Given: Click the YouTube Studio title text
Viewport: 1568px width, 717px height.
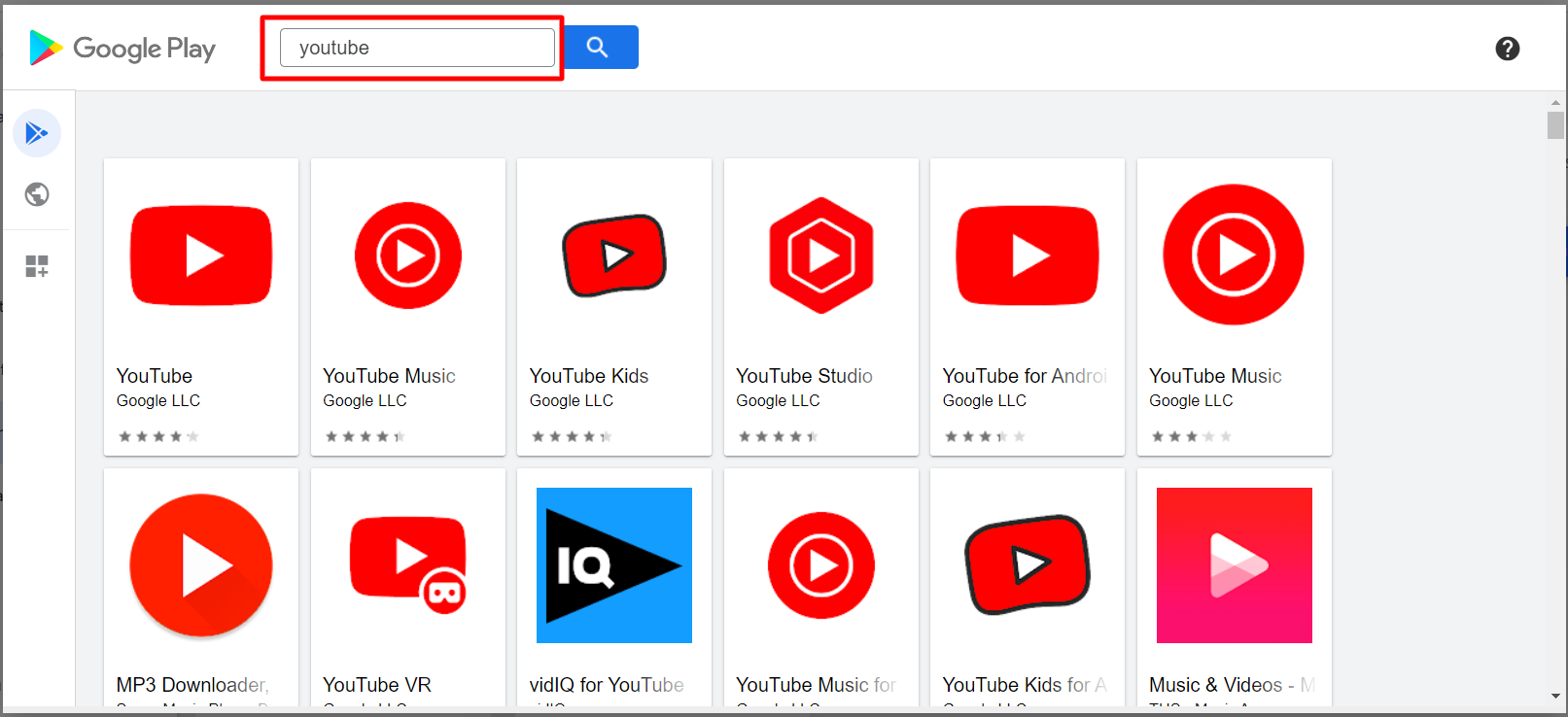Looking at the screenshot, I should 804,376.
